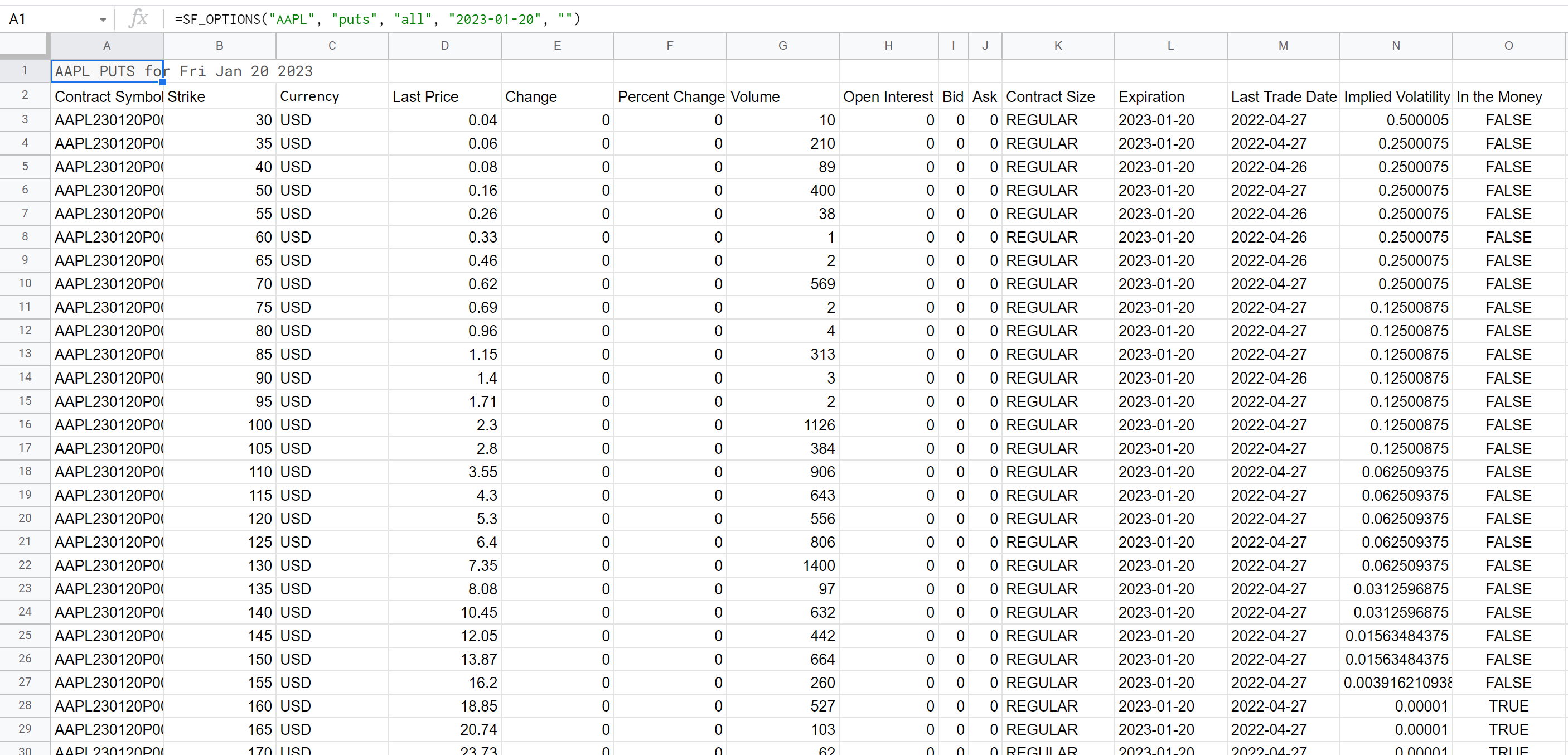Click volume 1126 cell in row 16
Viewport: 1568px width, 755px height.
[x=782, y=424]
